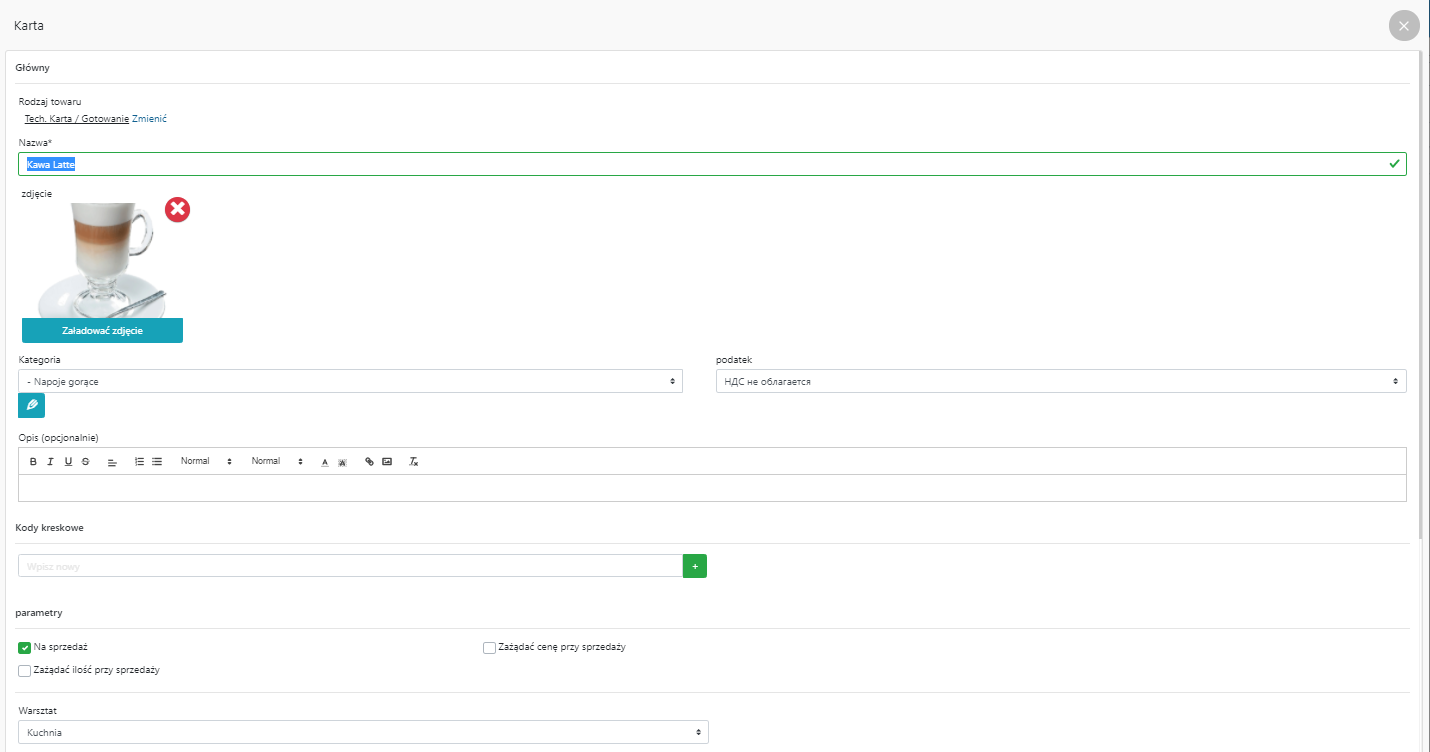Screen dimensions: 1430x752
Task: Toggle italic formatting in description editor
Action: pos(50,462)
